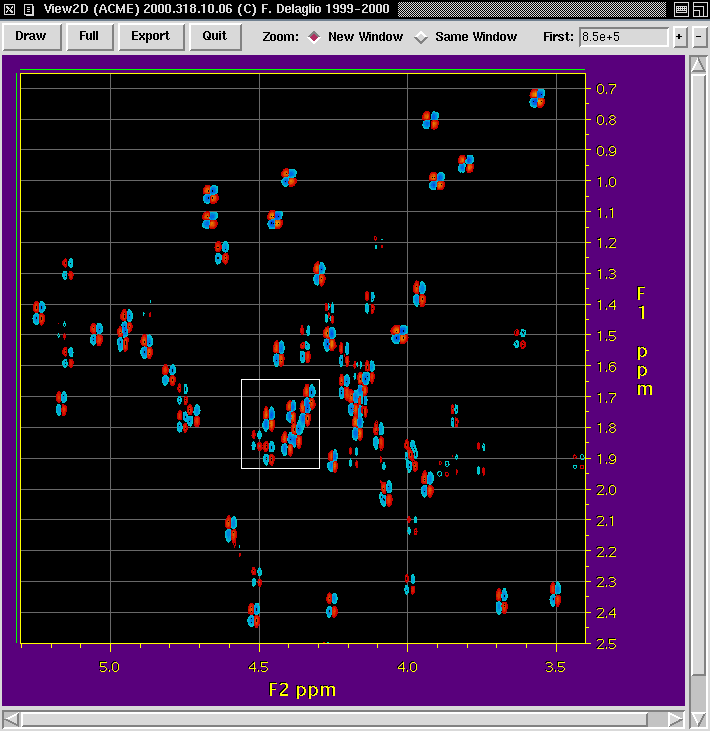Viewport: 710px width, 731px height.
Task: Decrease First contour level with minus button
Action: pyautogui.click(x=699, y=37)
